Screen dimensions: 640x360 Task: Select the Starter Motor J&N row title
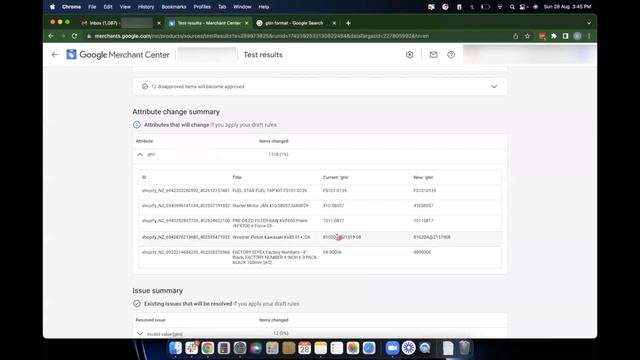(270, 206)
